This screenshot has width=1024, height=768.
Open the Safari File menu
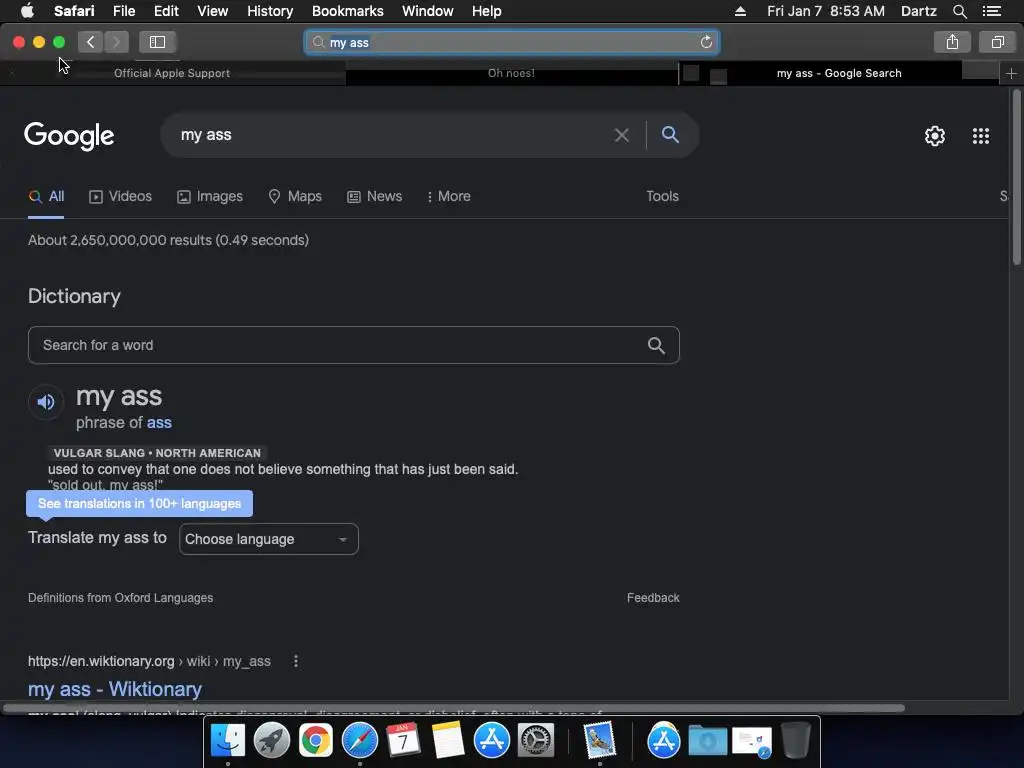123,11
